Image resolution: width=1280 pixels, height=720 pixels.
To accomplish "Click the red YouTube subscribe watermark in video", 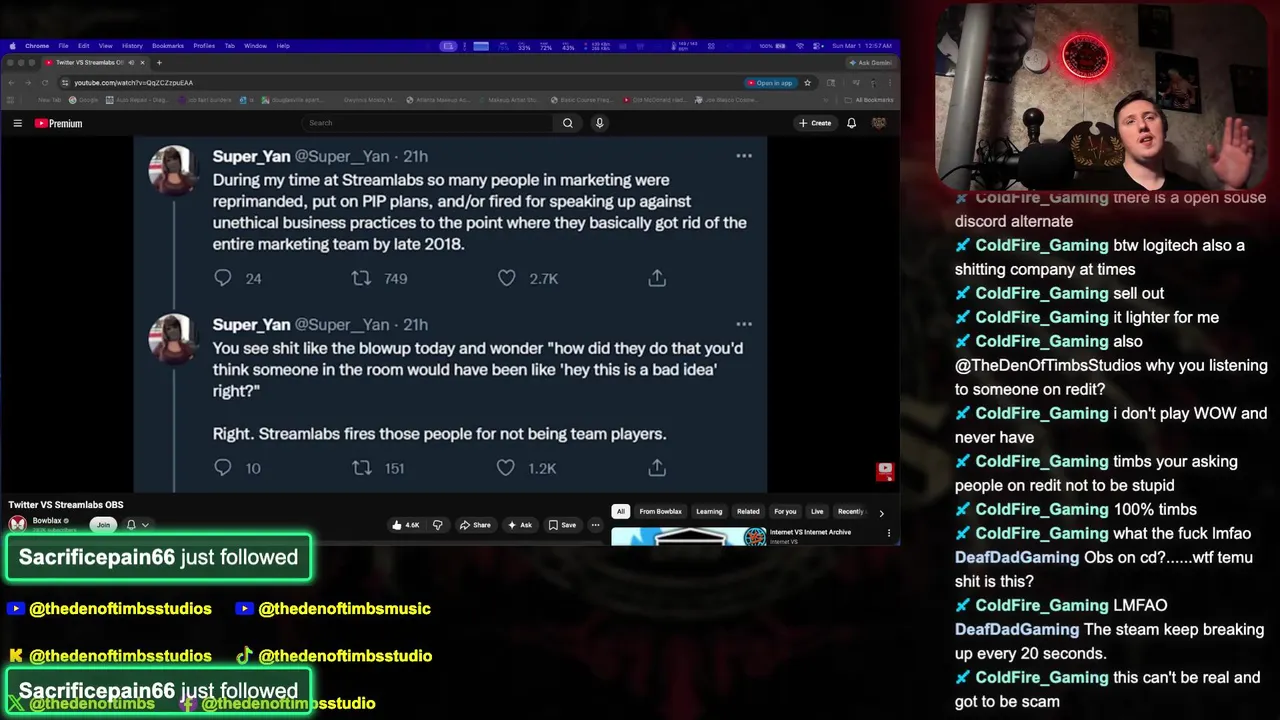I will tap(885, 470).
